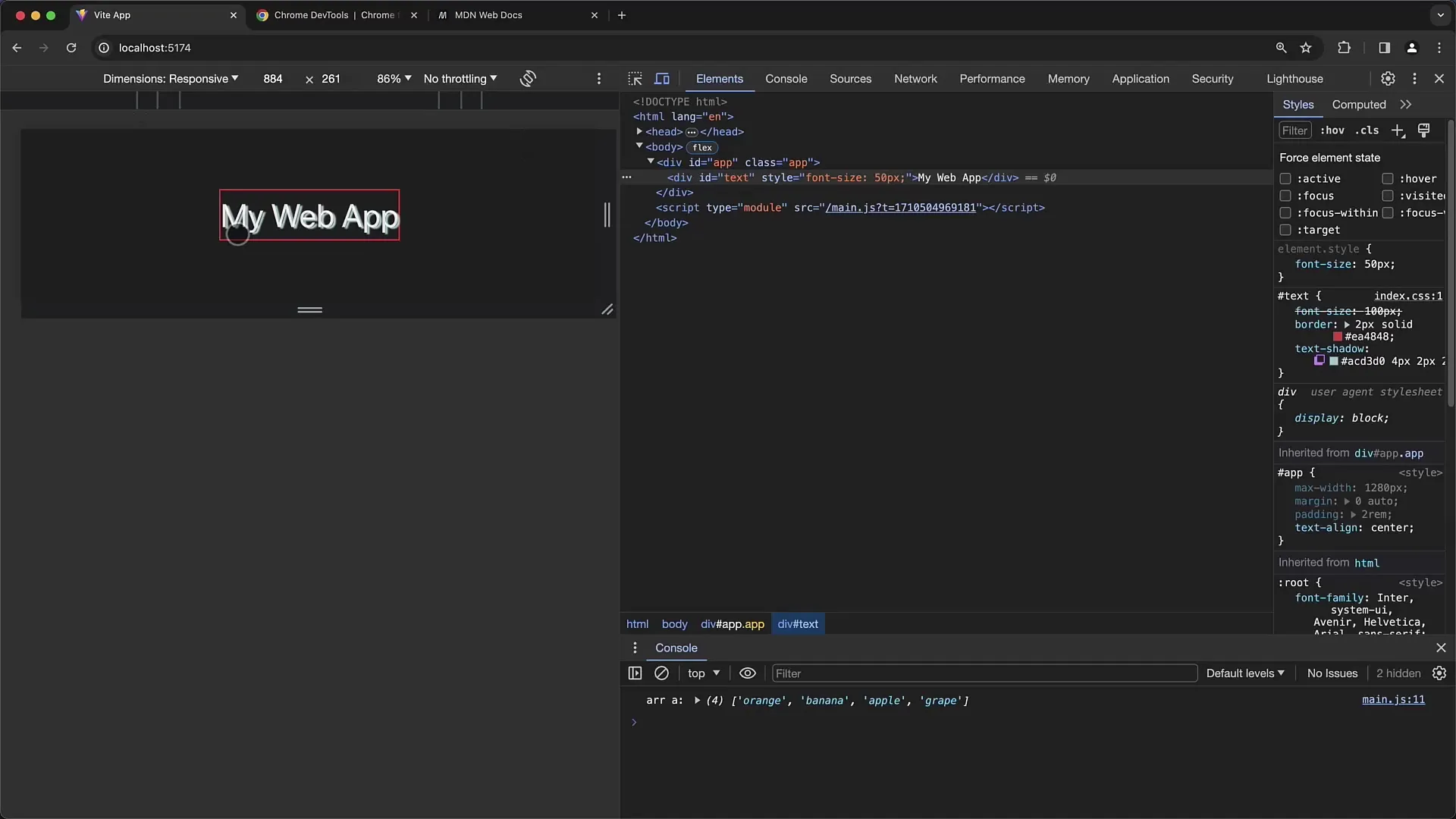The height and width of the screenshot is (819, 1456).
Task: Toggle the .cls element classes button
Action: coord(1367,130)
